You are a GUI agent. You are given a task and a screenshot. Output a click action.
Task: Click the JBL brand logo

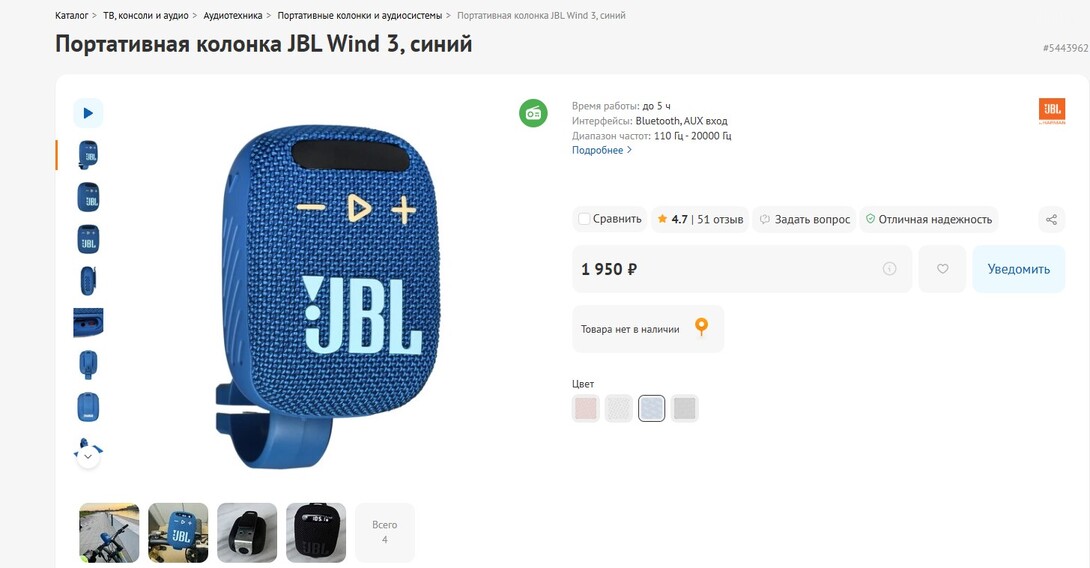point(1052,111)
